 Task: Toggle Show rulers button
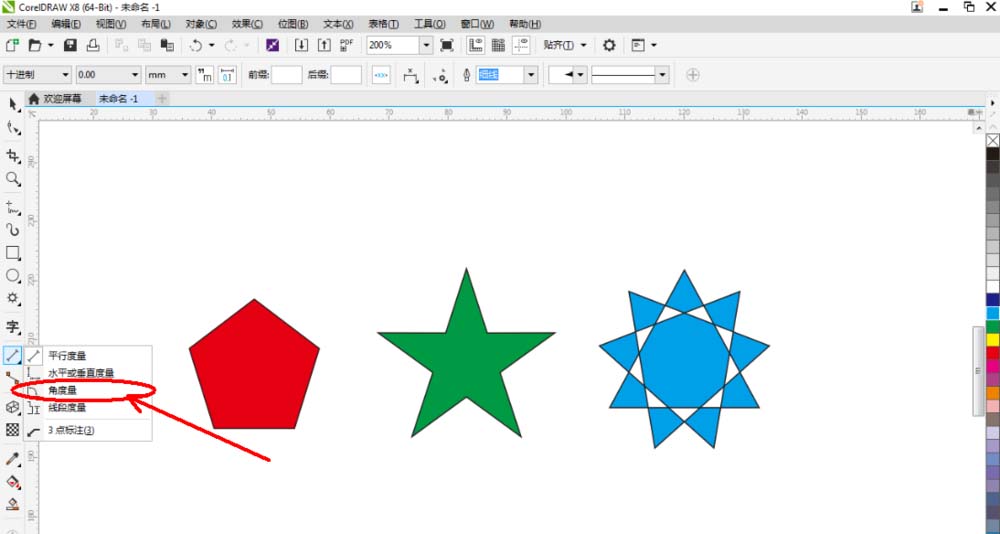pos(476,45)
